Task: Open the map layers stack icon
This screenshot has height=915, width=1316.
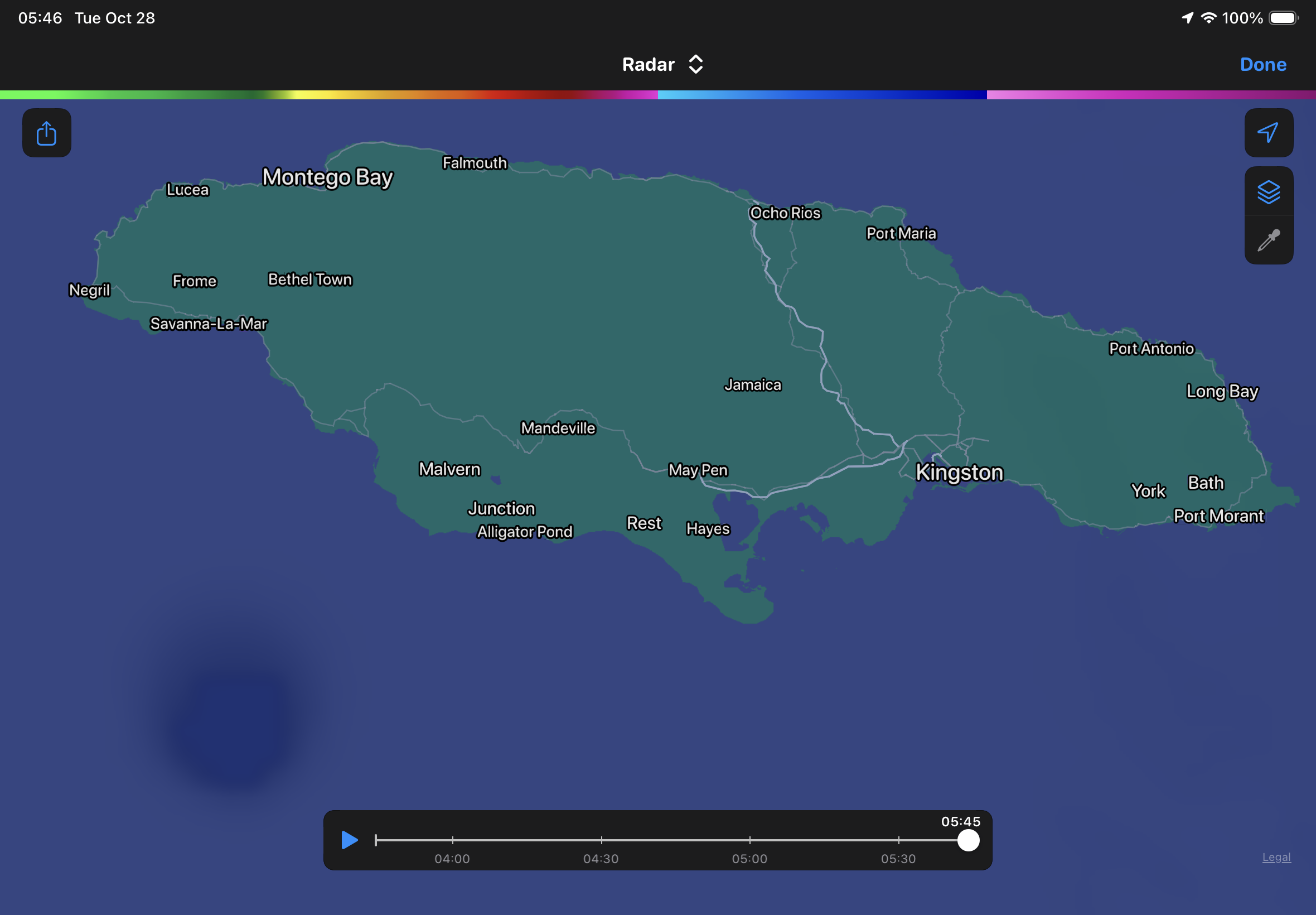Action: pyautogui.click(x=1268, y=191)
